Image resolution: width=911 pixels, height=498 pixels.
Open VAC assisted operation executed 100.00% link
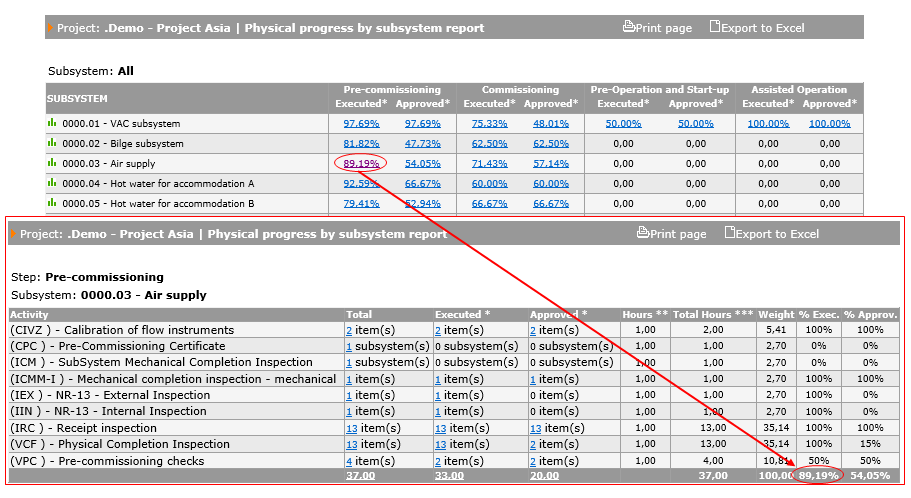pos(768,124)
